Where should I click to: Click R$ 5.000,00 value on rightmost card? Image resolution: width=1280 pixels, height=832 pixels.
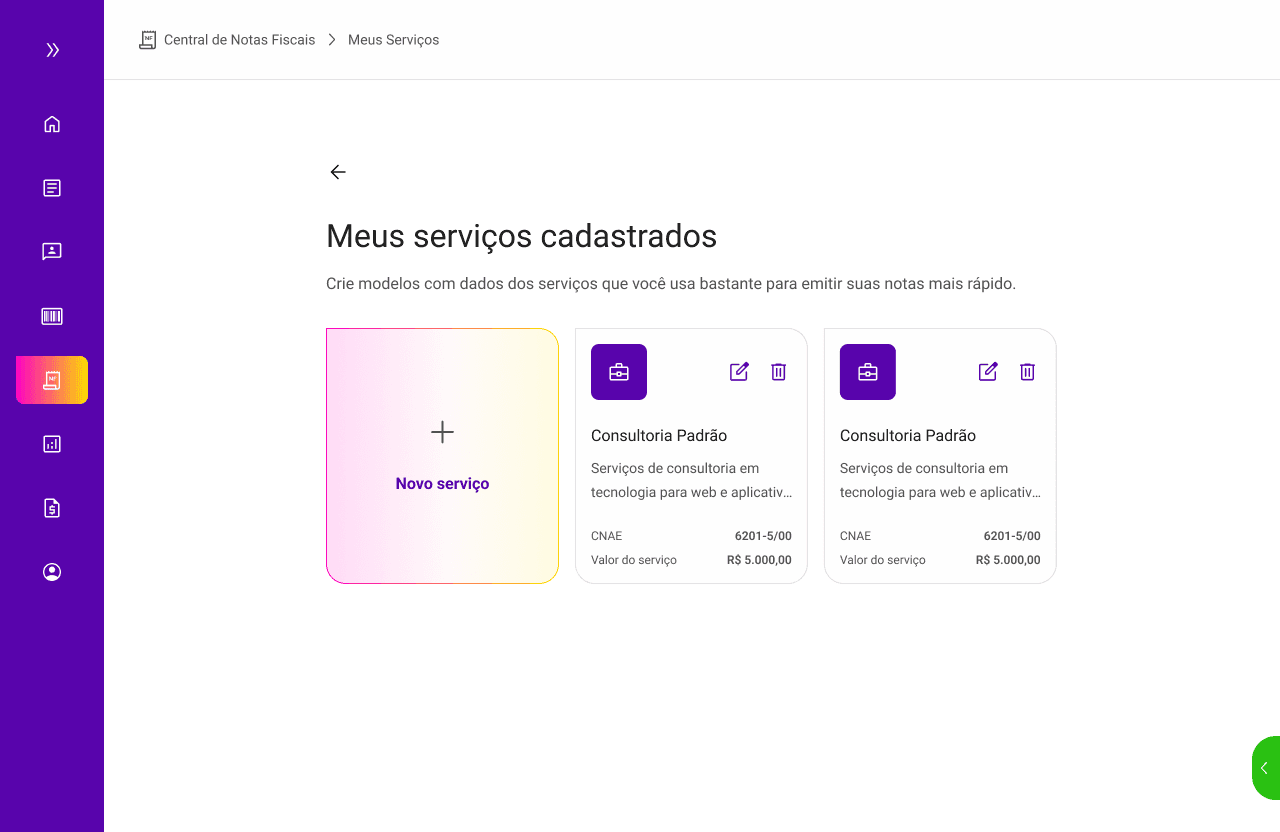tap(1008, 560)
